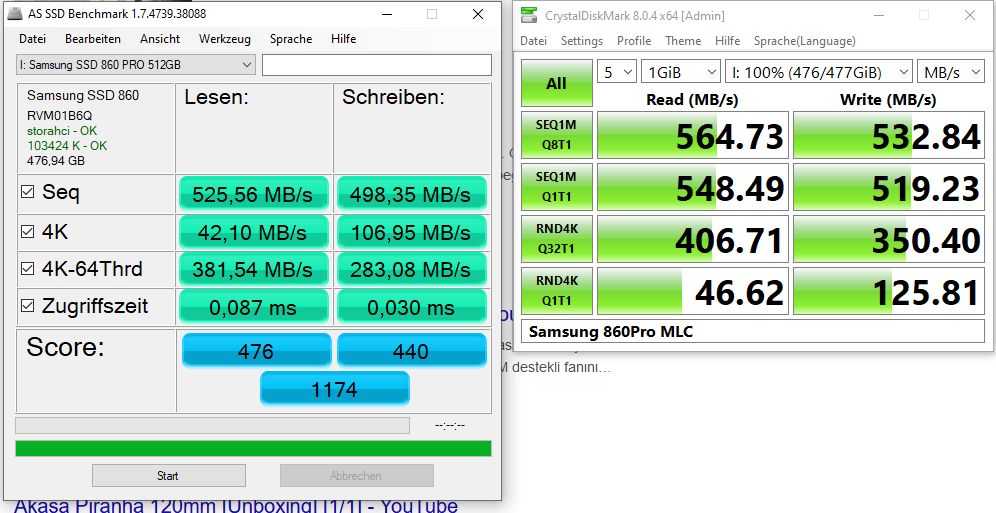Open Datei menu in CrystalDiskMark

pos(534,41)
